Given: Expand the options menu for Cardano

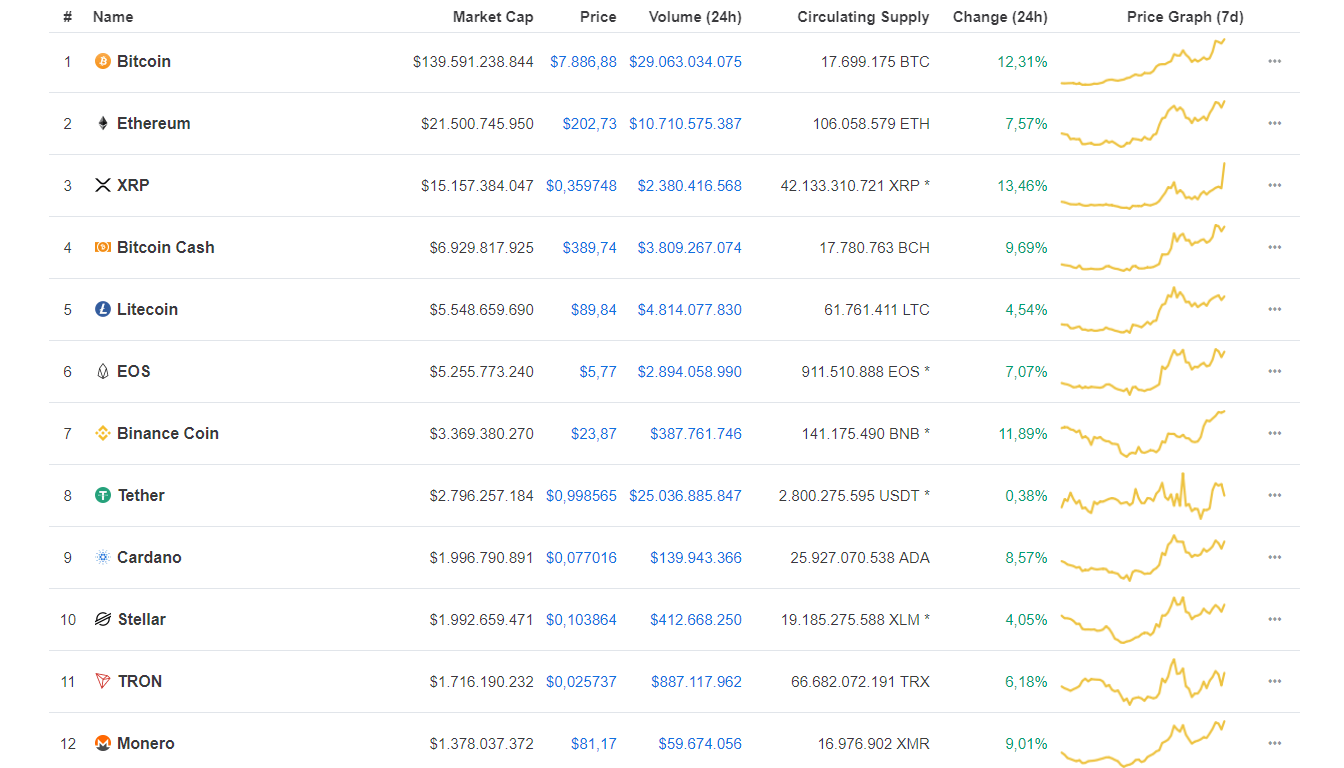Looking at the screenshot, I should [1274, 558].
